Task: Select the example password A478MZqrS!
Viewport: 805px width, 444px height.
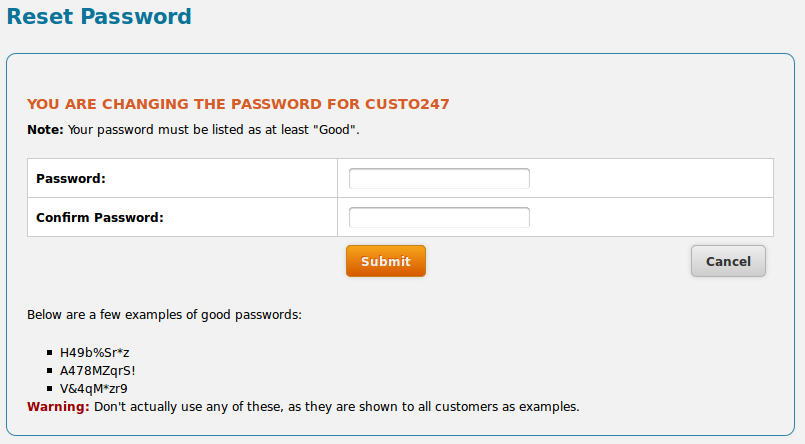Action: pyautogui.click(x=97, y=370)
